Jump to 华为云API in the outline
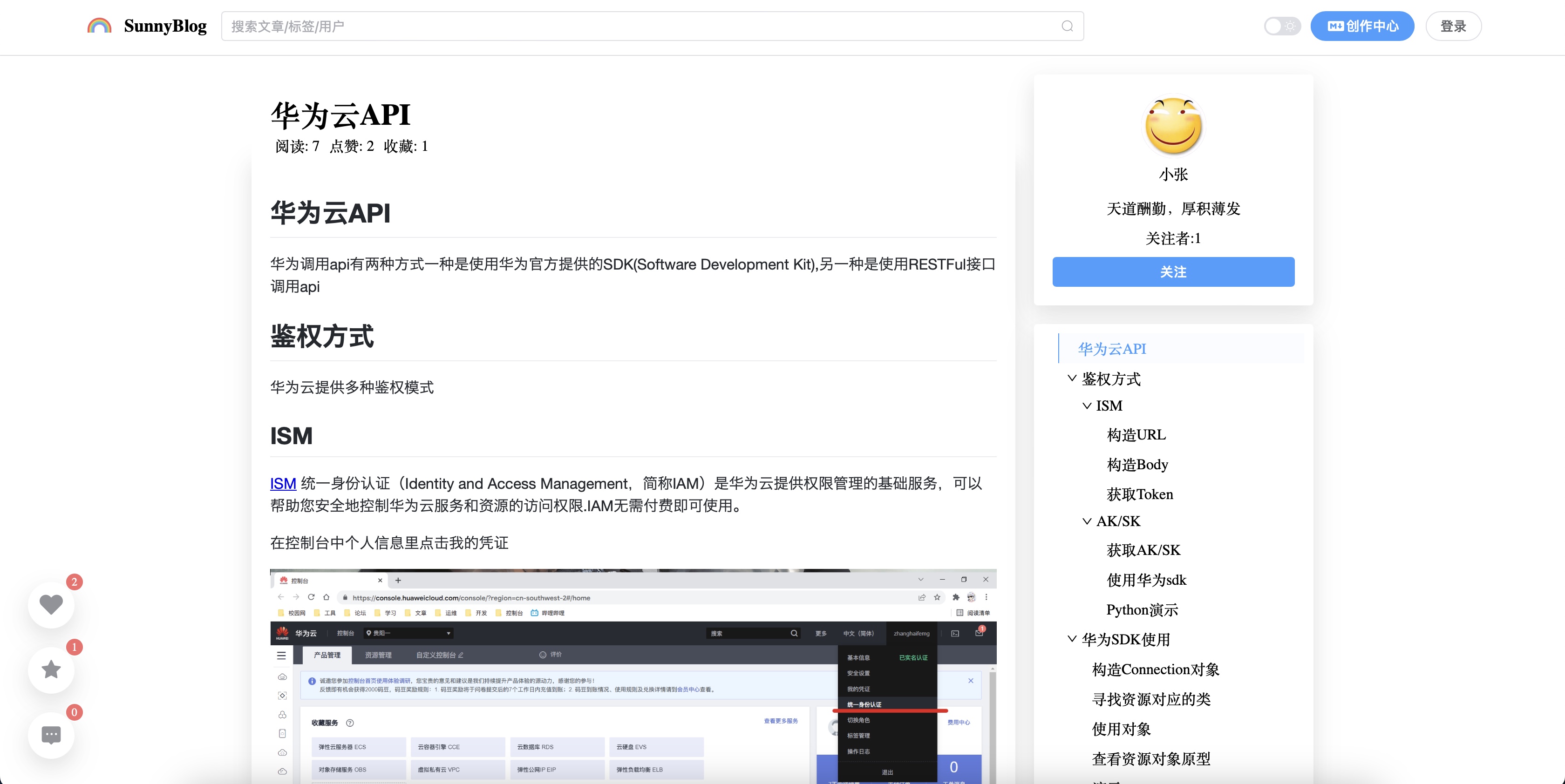Screen dimensions: 1565x784 click(1112, 349)
